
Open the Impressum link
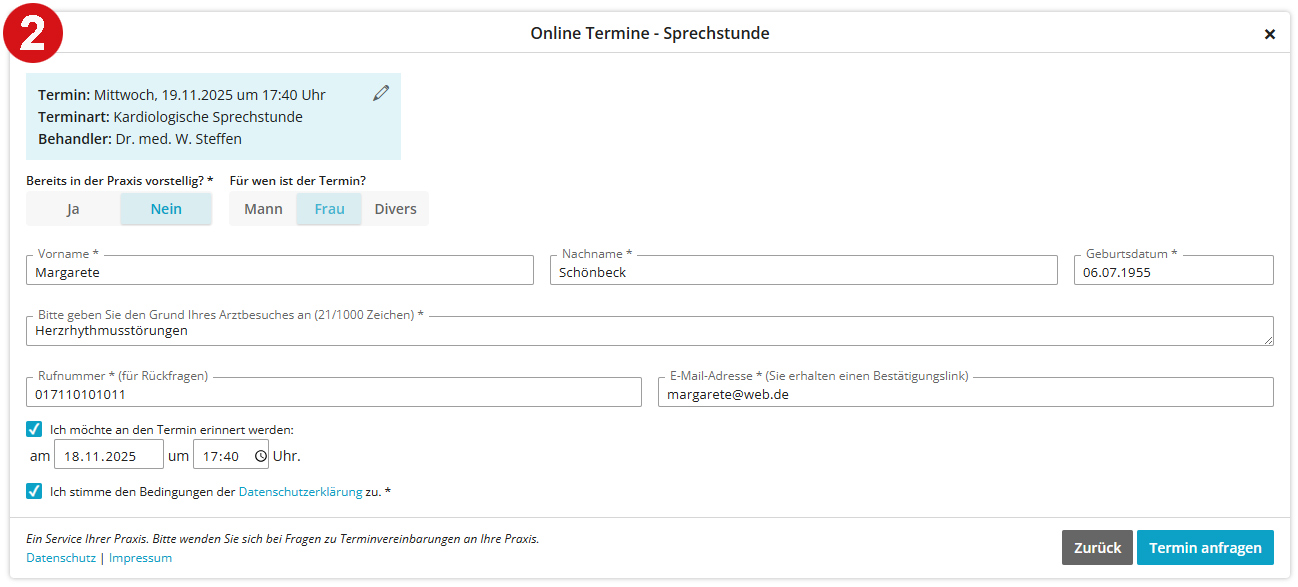tap(139, 557)
